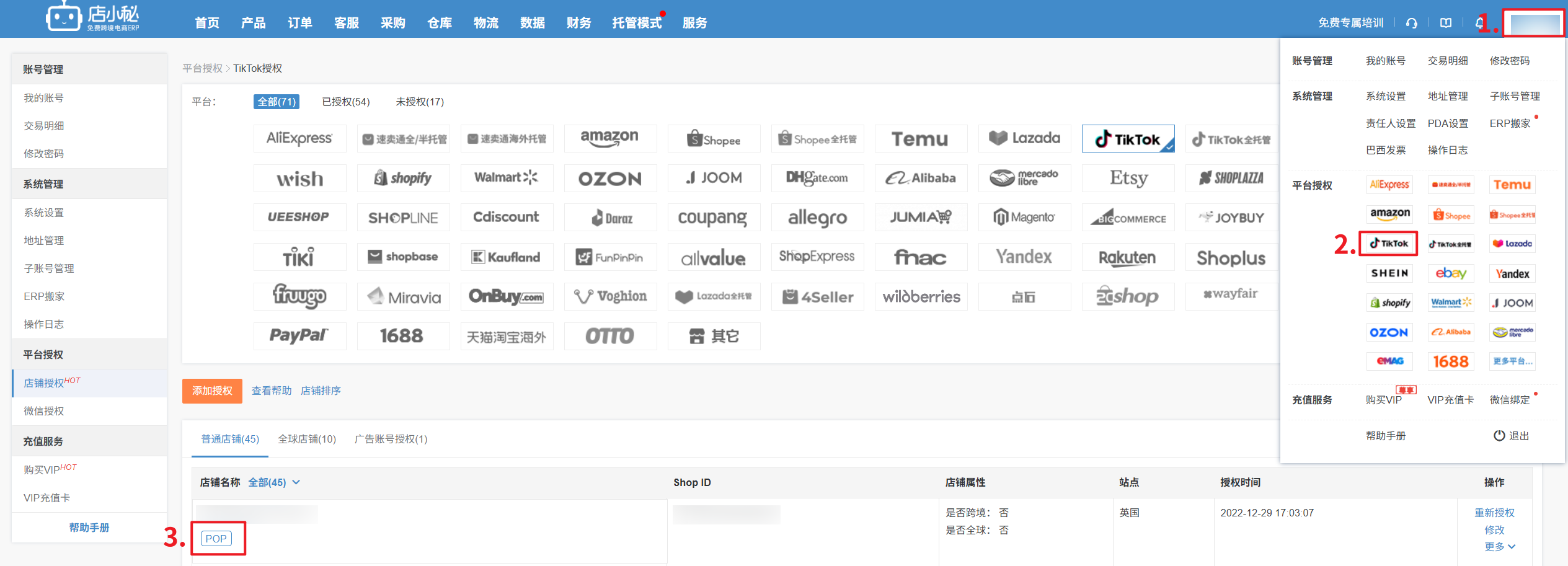Select the wayfair platform logo
The image size is (1568, 566).
pos(1231,297)
